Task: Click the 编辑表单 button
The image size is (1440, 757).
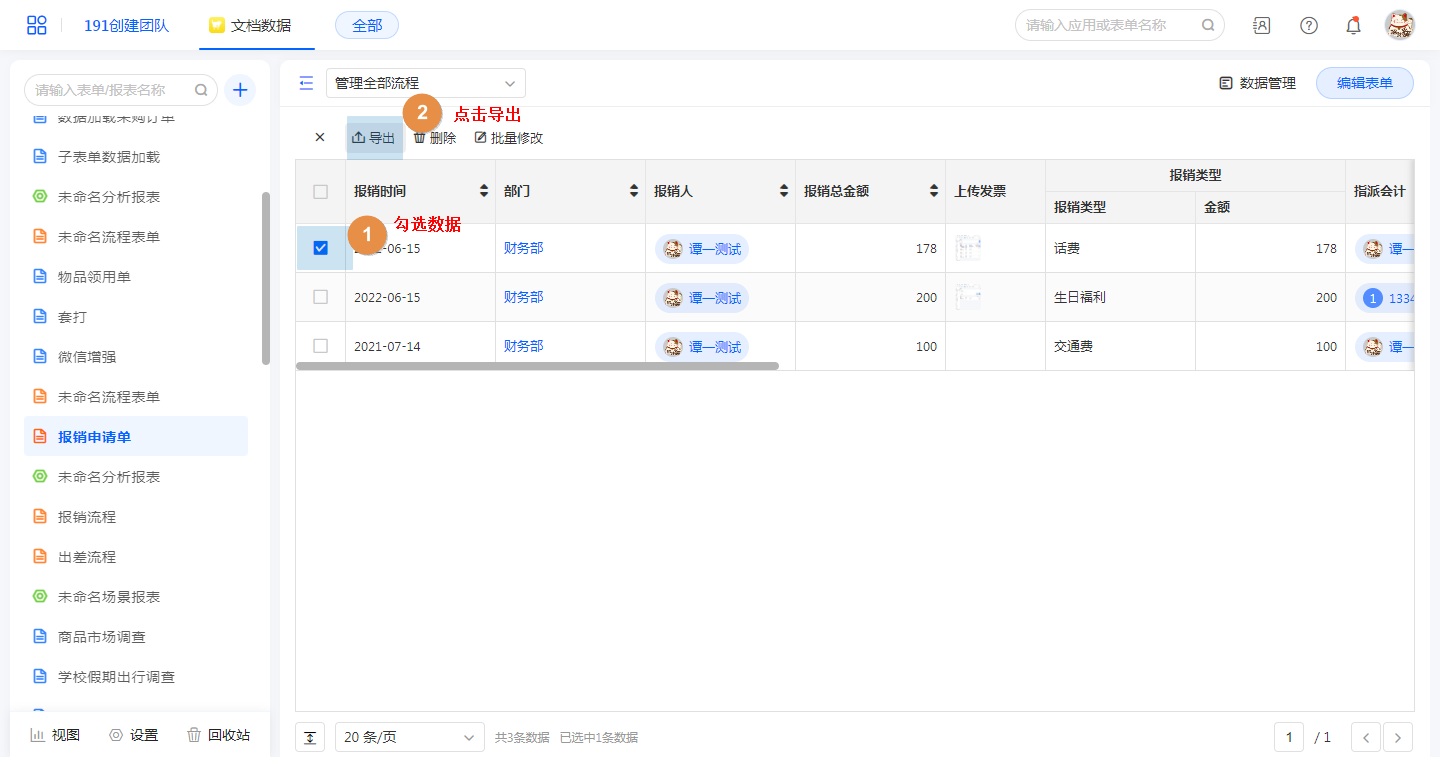Action: (x=1364, y=83)
